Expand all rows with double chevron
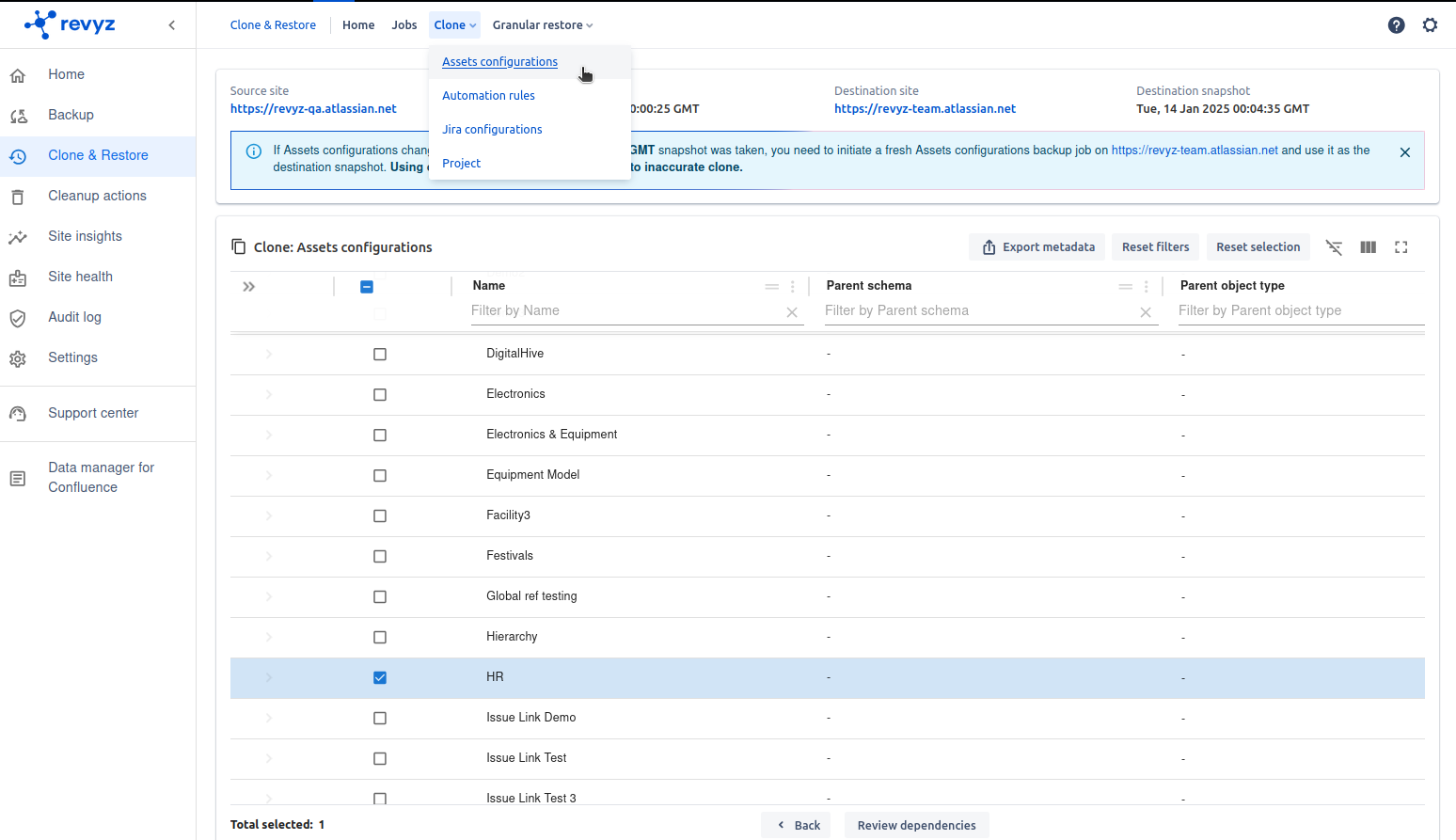 tap(249, 287)
